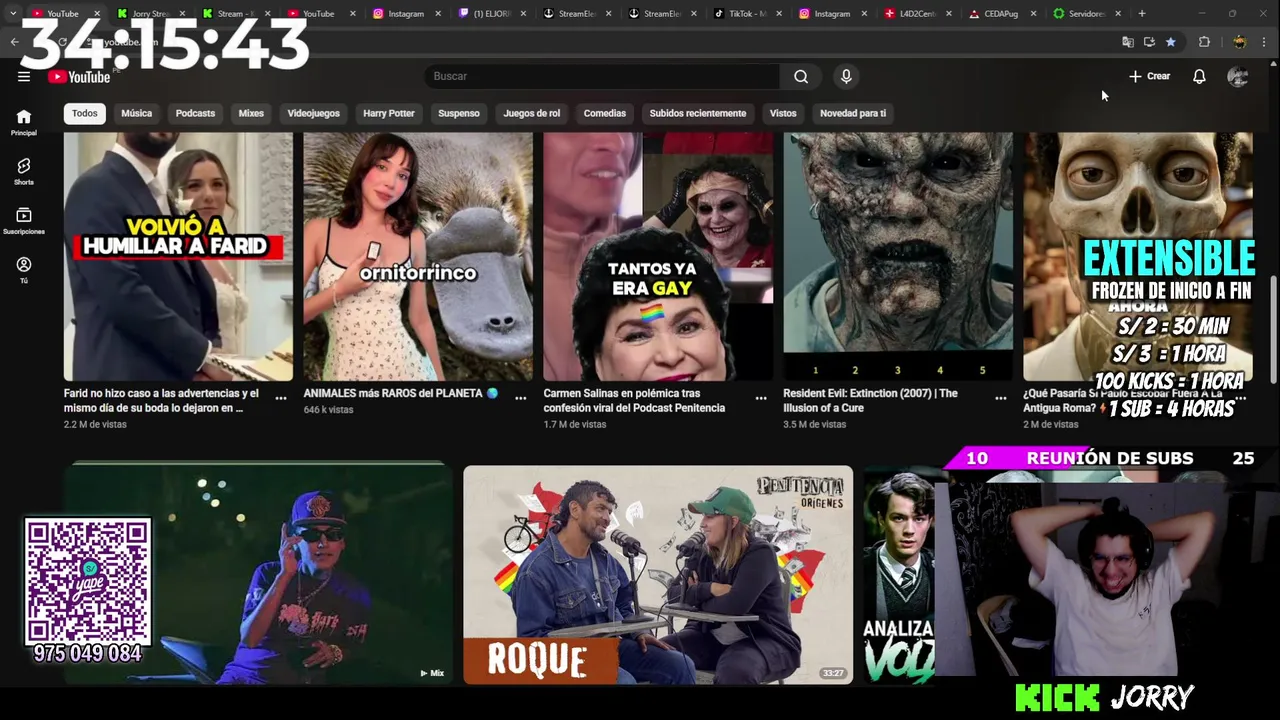The width and height of the screenshot is (1280, 720).
Task: Go to Principal in the sidebar
Action: pyautogui.click(x=24, y=122)
